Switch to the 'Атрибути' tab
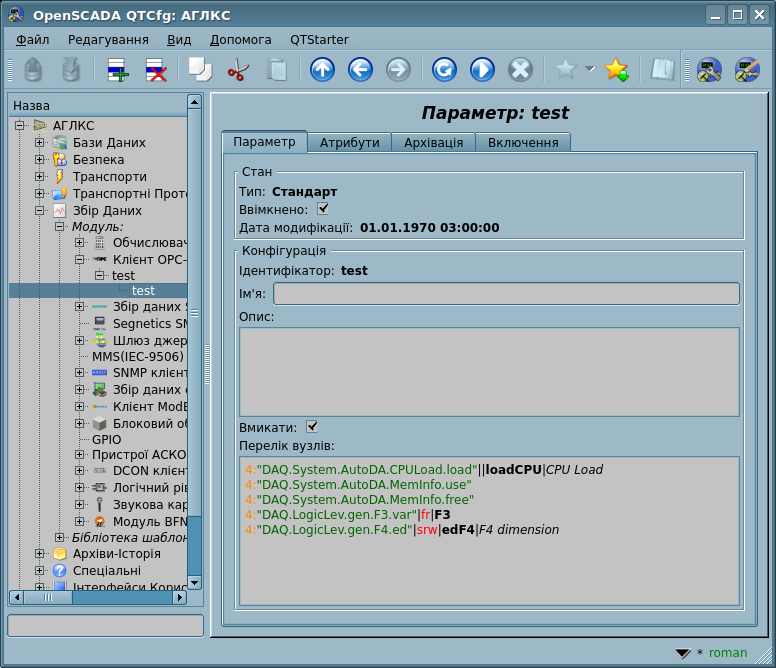The width and height of the screenshot is (776, 668). pyautogui.click(x=349, y=143)
